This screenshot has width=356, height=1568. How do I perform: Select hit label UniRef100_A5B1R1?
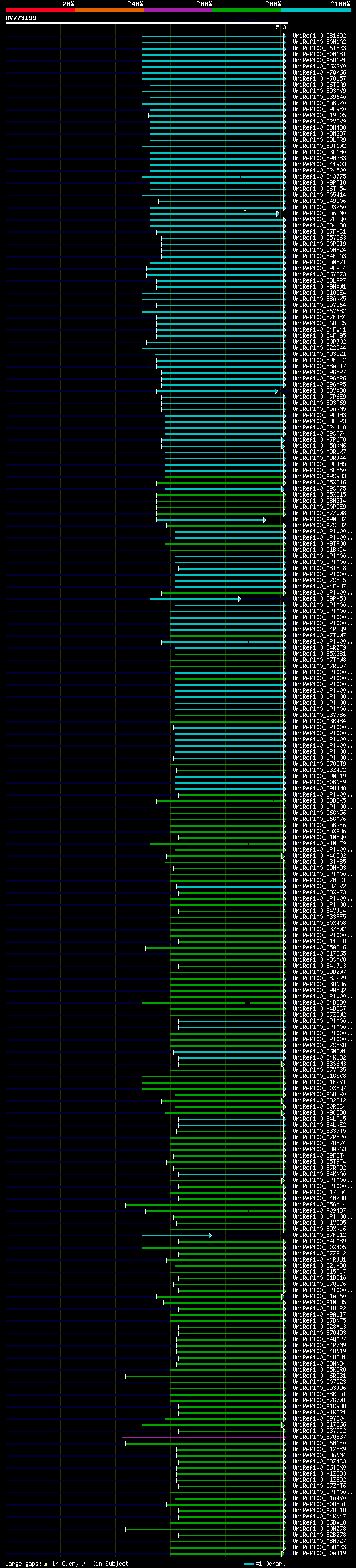319,60
